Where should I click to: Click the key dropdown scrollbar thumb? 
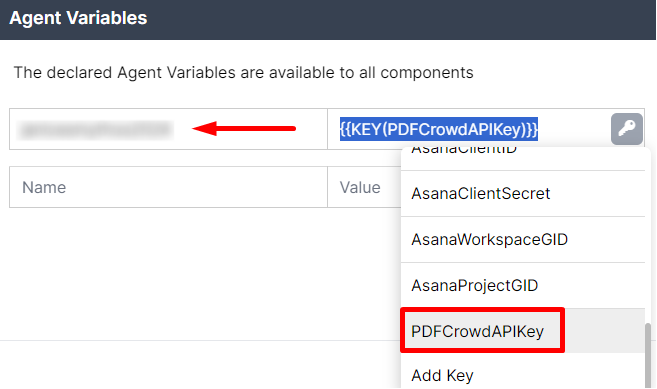pos(648,354)
